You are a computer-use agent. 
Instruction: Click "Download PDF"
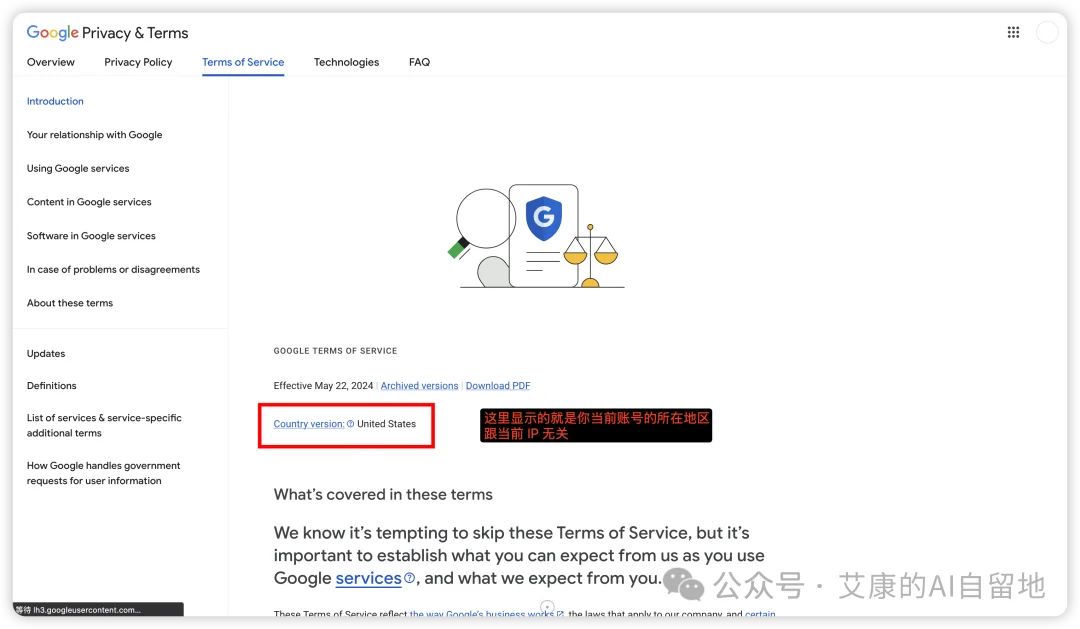coord(497,385)
